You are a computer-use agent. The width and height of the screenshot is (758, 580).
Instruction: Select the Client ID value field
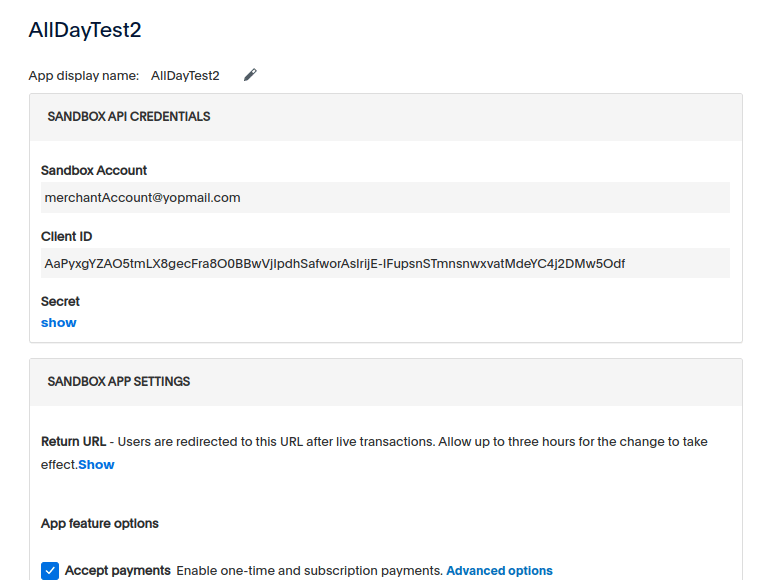tap(385, 264)
